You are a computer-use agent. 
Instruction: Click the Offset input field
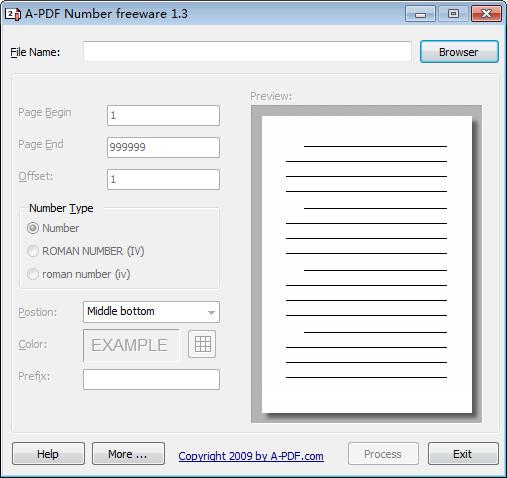pyautogui.click(x=163, y=179)
